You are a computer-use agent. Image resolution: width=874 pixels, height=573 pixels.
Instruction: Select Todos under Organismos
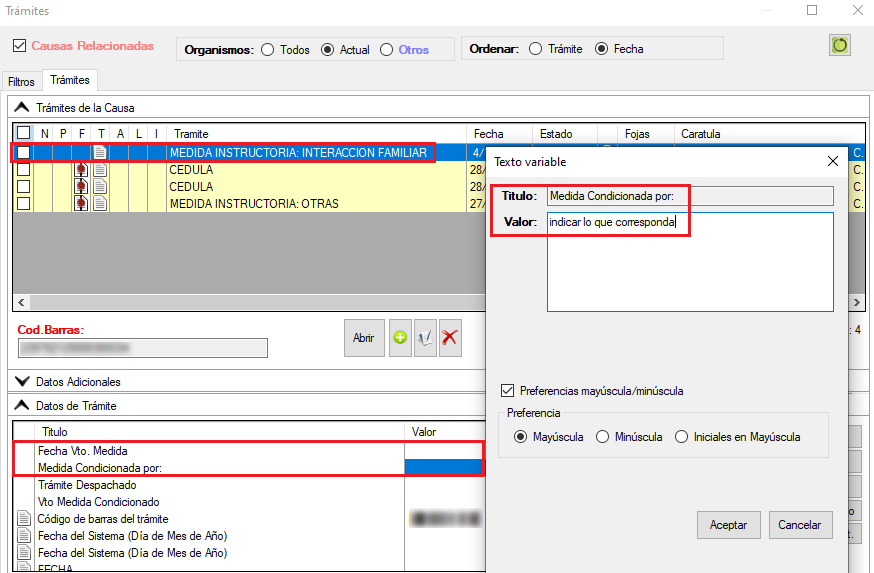267,50
